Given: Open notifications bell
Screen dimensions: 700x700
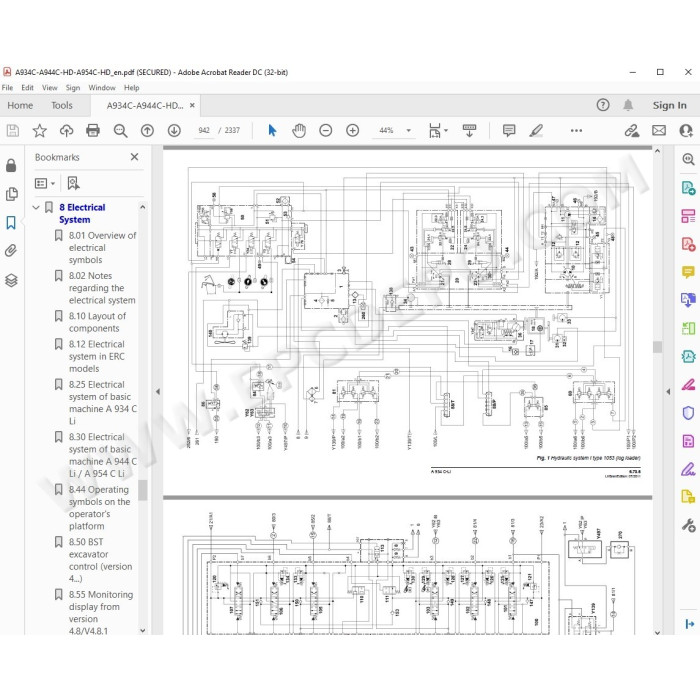Looking at the screenshot, I should (x=628, y=105).
